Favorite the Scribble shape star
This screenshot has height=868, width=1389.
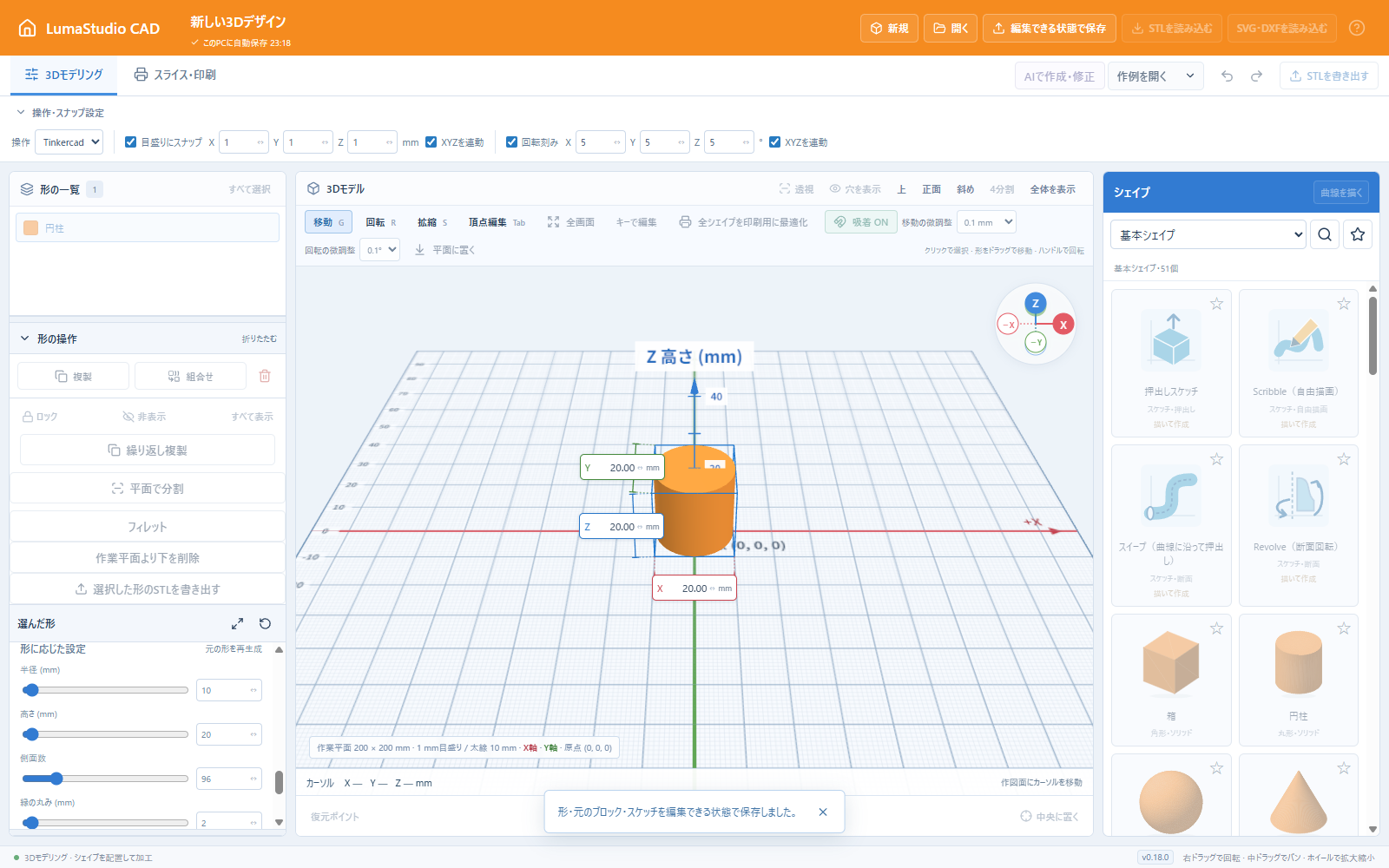pos(1344,304)
